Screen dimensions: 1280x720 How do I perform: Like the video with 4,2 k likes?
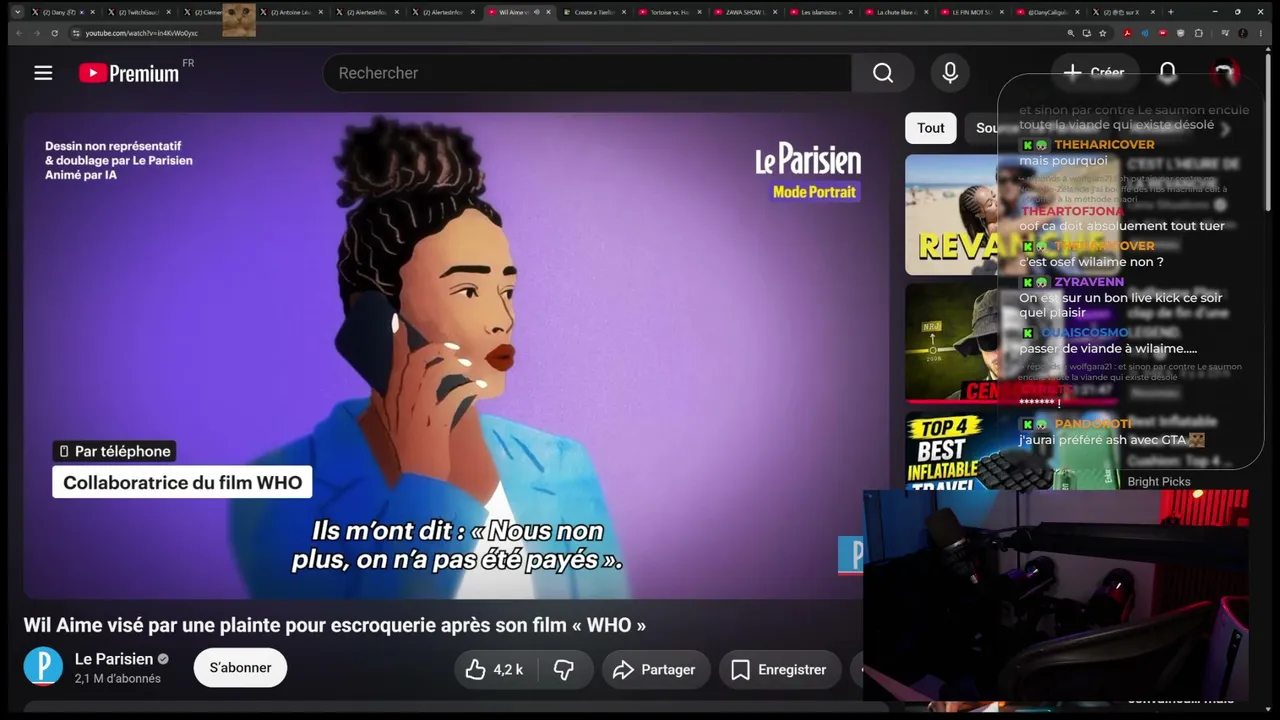tap(496, 670)
